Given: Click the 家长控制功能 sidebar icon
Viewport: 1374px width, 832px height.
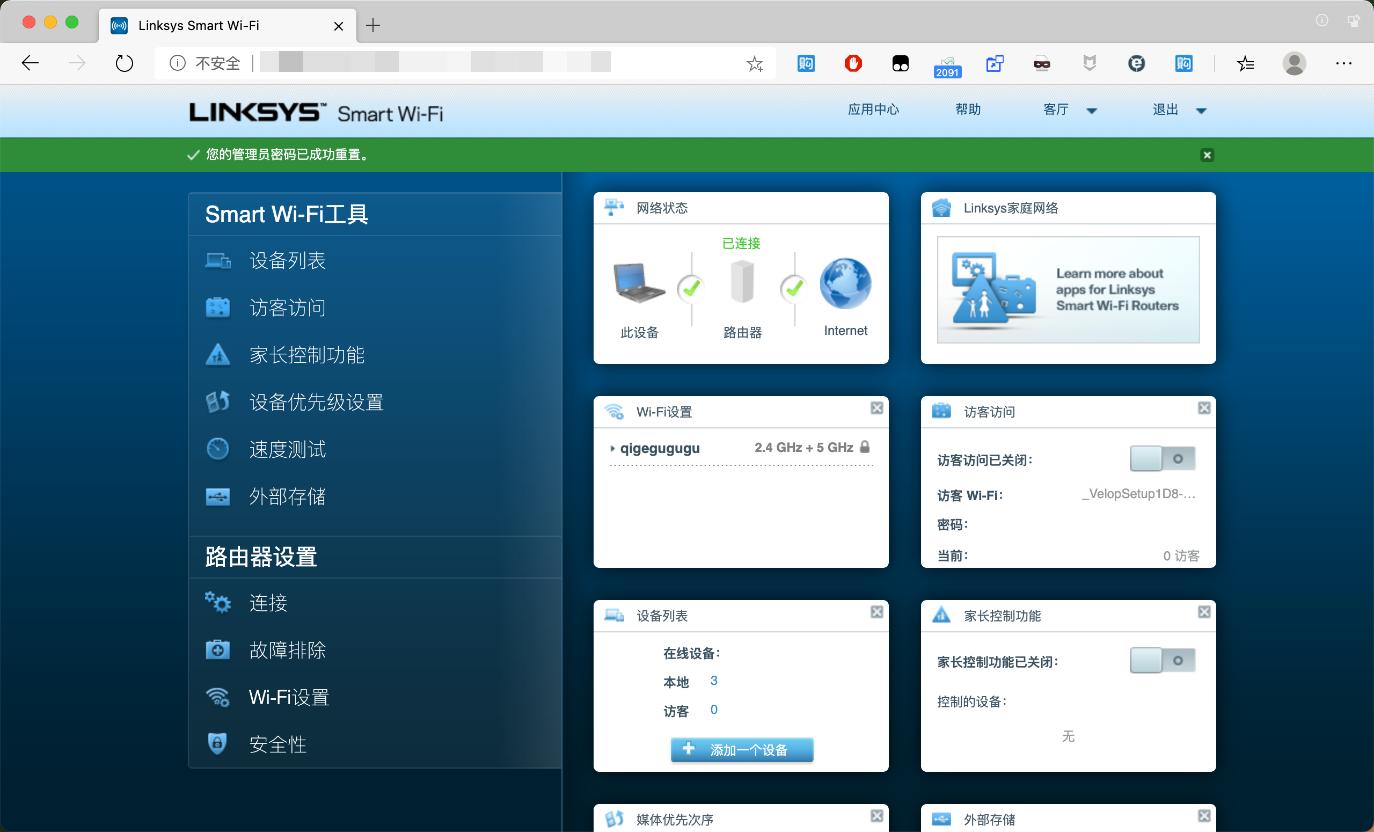Looking at the screenshot, I should [x=218, y=354].
